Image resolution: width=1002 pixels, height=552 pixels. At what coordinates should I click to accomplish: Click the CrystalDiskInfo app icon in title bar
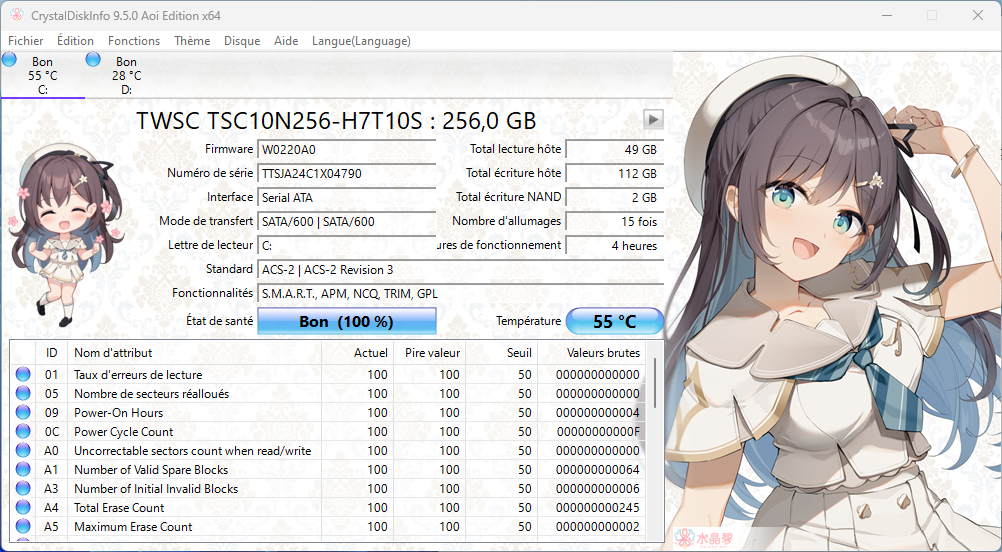pyautogui.click(x=17, y=15)
